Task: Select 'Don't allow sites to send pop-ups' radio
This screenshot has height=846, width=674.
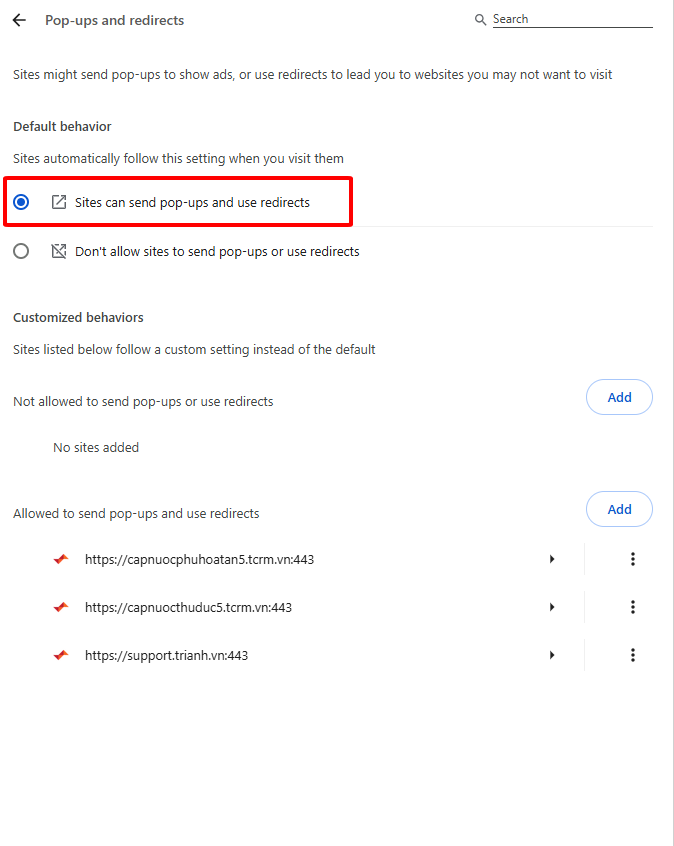Action: tap(21, 251)
